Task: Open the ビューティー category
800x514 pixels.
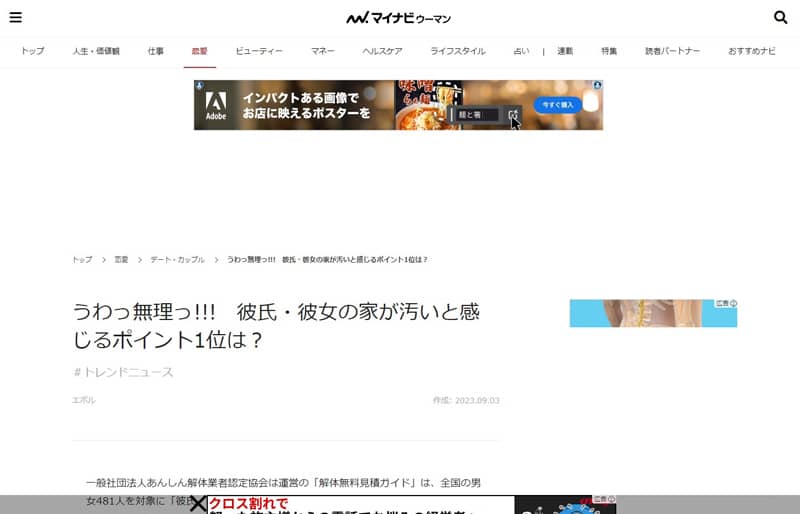Action: (259, 51)
